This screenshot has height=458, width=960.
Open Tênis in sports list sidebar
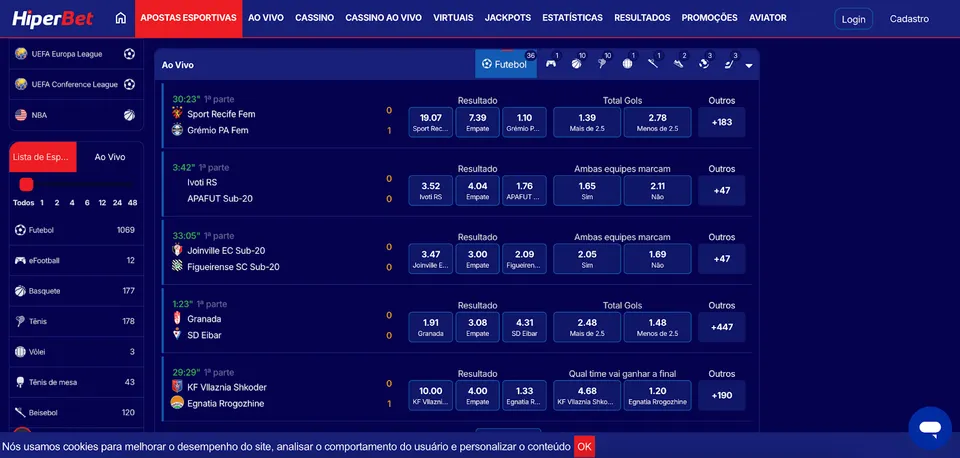tap(76, 321)
